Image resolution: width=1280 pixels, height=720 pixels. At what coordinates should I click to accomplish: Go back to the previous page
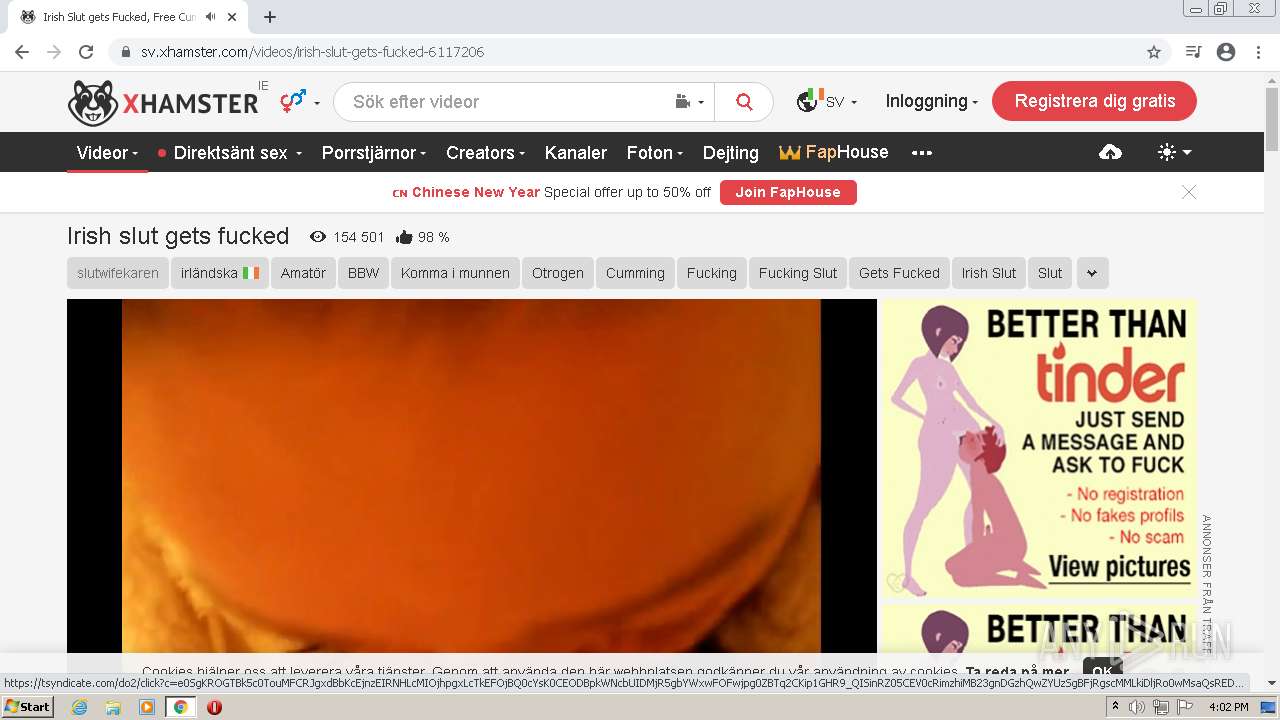[x=22, y=52]
